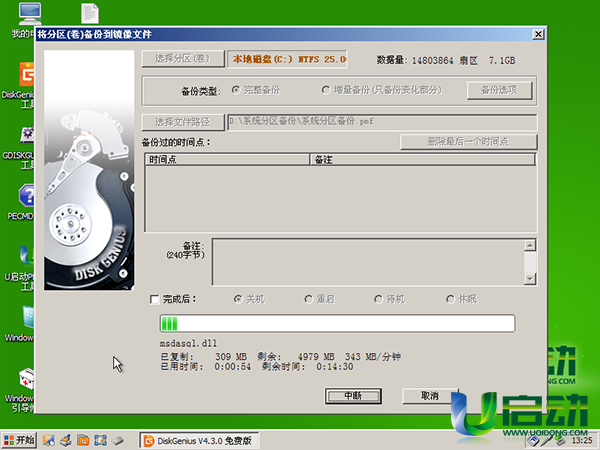Open 备份选项 backup options

(x=499, y=90)
